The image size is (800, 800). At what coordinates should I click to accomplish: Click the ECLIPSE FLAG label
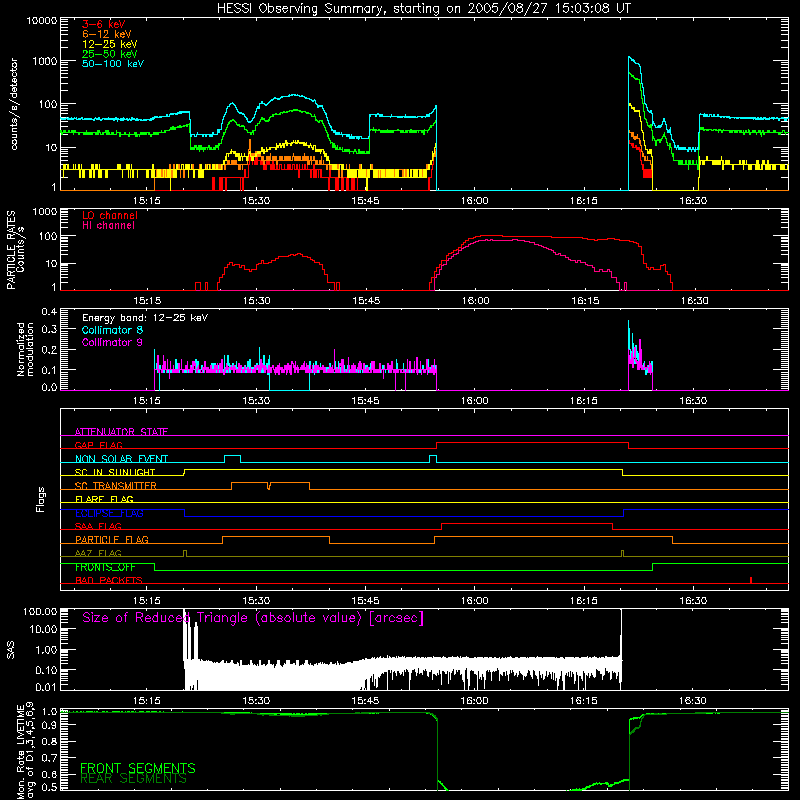[x=109, y=513]
